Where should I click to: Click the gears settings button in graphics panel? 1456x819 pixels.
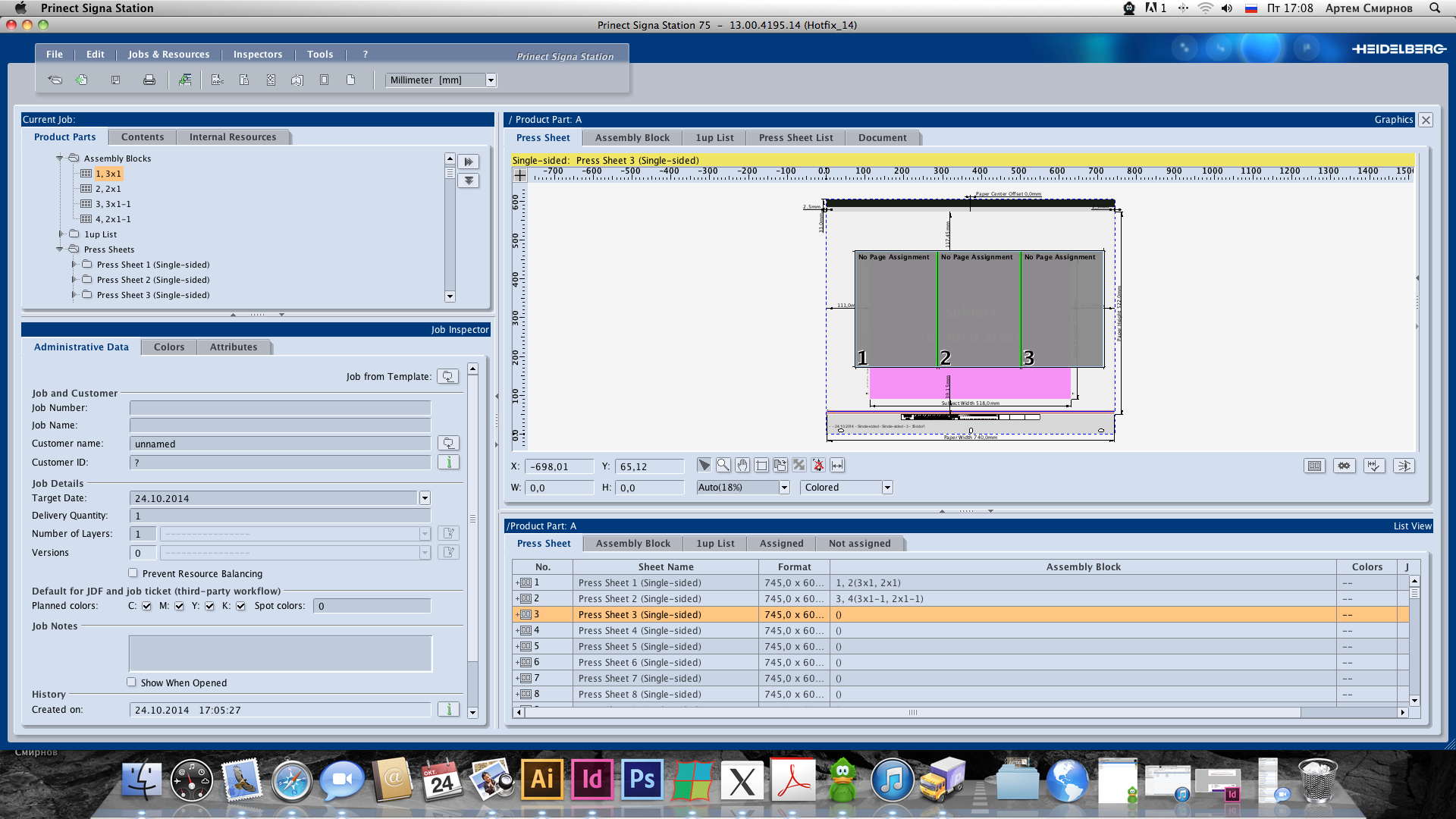pyautogui.click(x=1345, y=466)
